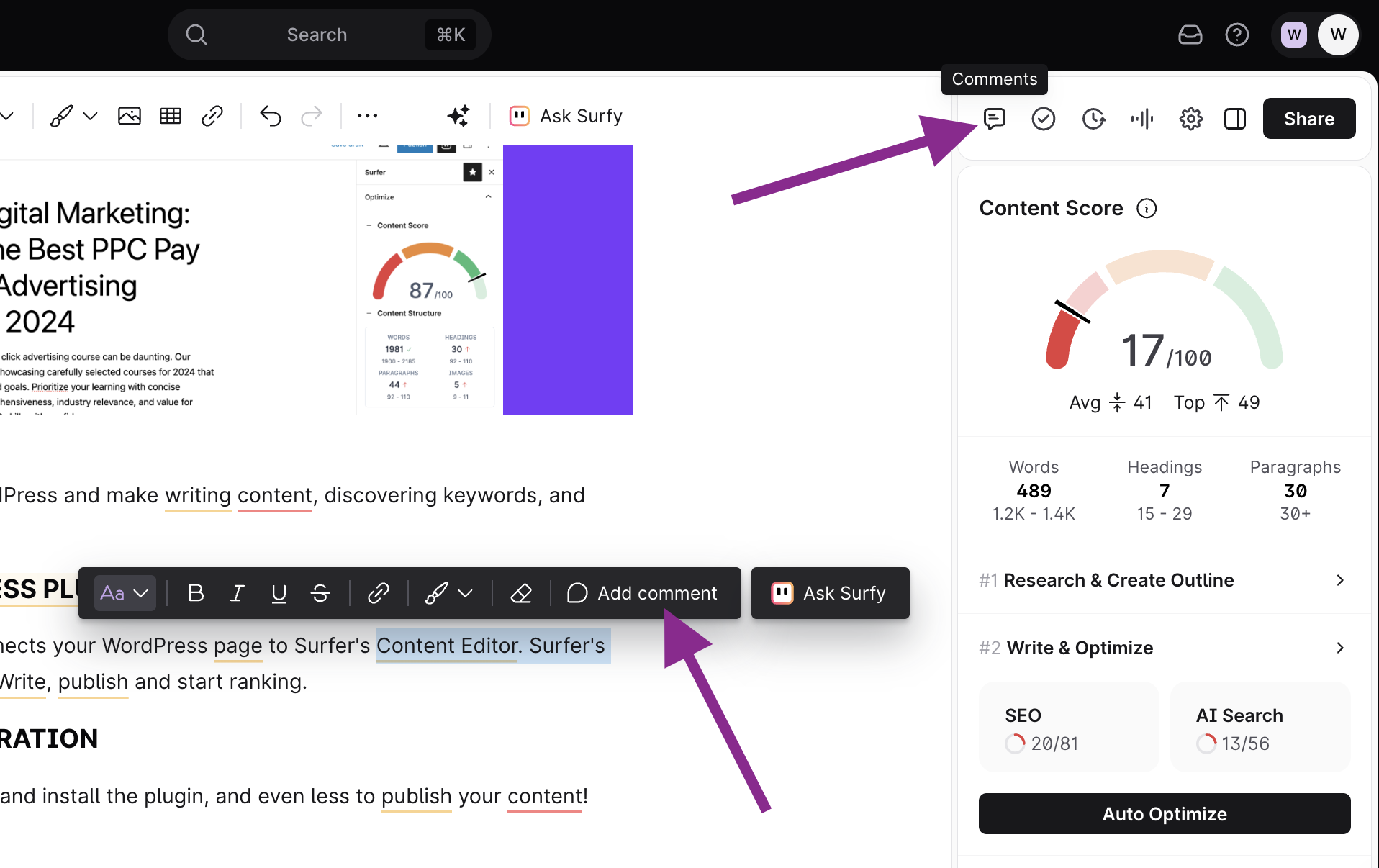The height and width of the screenshot is (868, 1379).
Task: Click the Headings count 7 stat
Action: (x=1165, y=491)
